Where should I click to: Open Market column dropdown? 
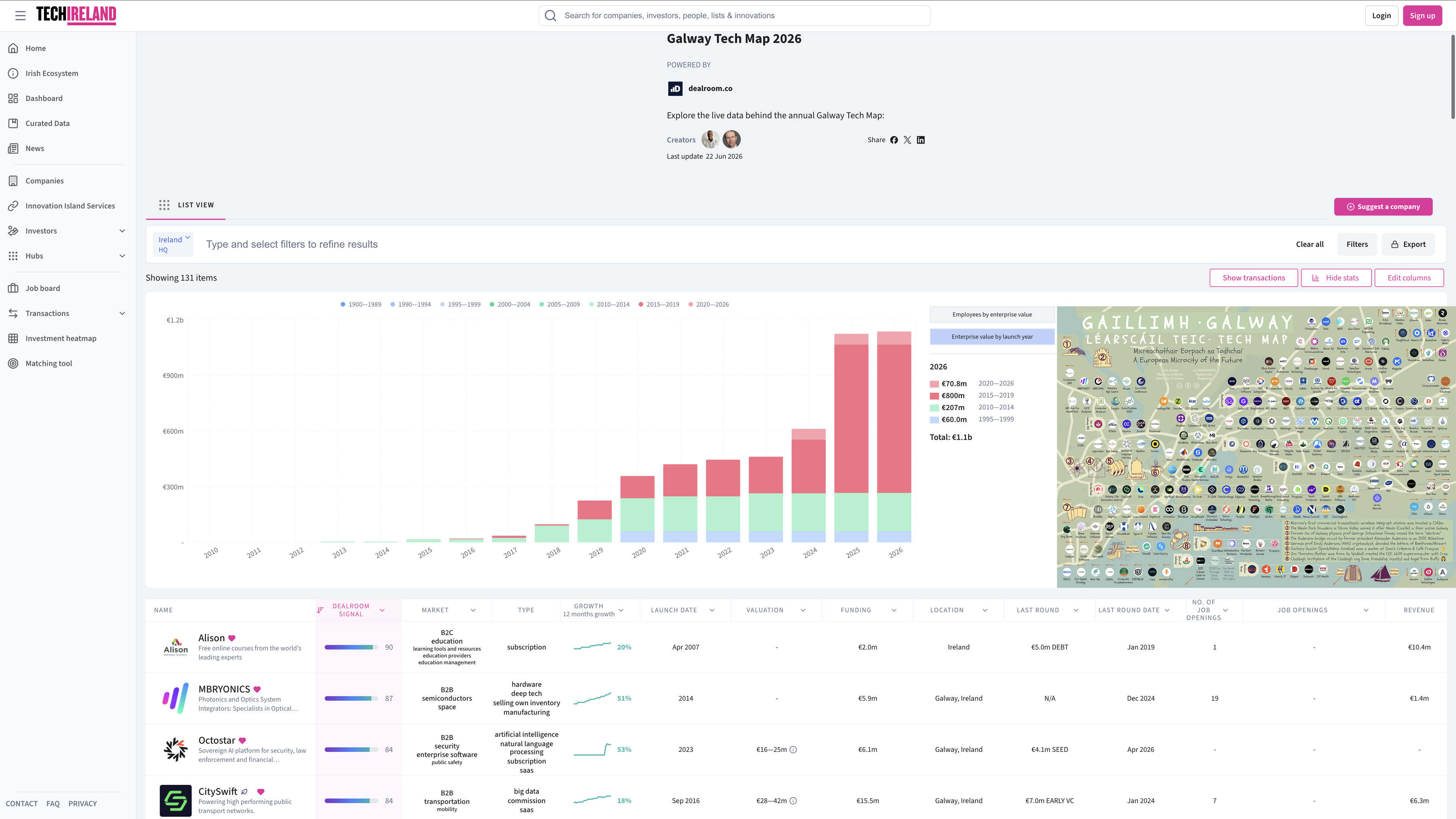click(473, 610)
